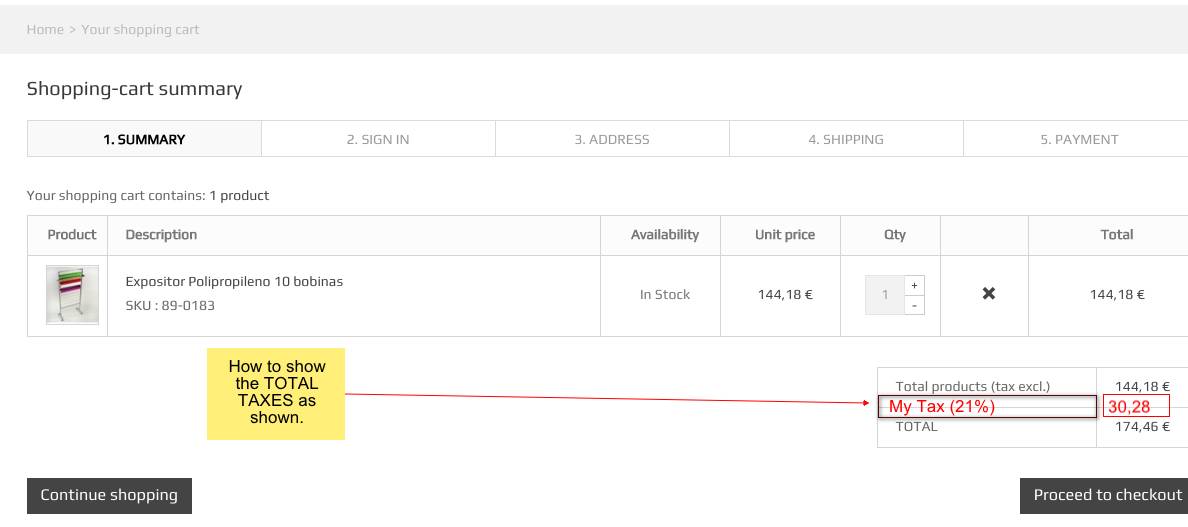Click the Your shopping cart breadcrumb text

[140, 30]
